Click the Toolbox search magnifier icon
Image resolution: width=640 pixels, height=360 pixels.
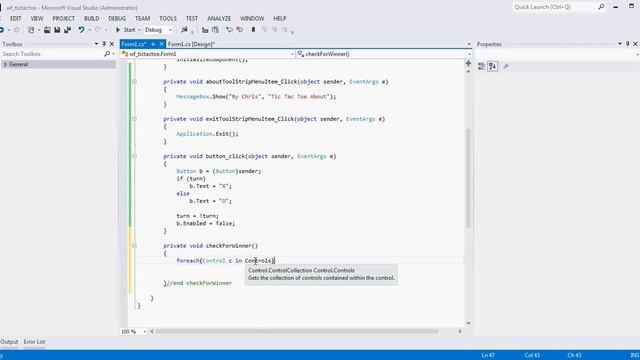107,54
